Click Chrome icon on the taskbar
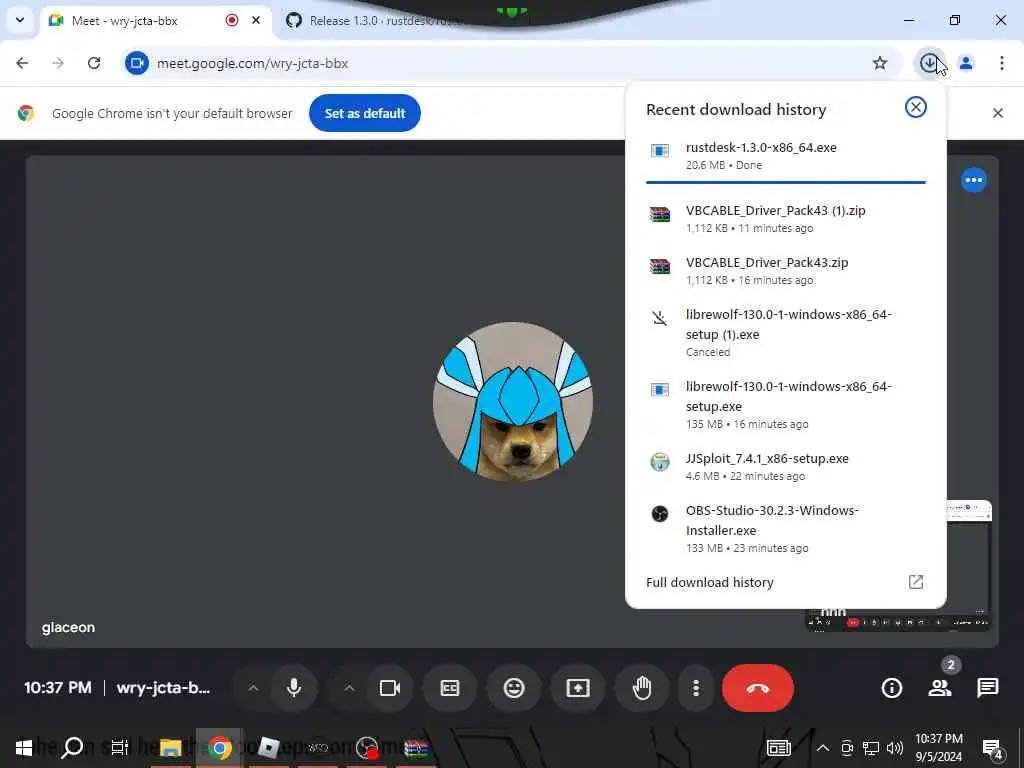The width and height of the screenshot is (1024, 768). coord(220,748)
